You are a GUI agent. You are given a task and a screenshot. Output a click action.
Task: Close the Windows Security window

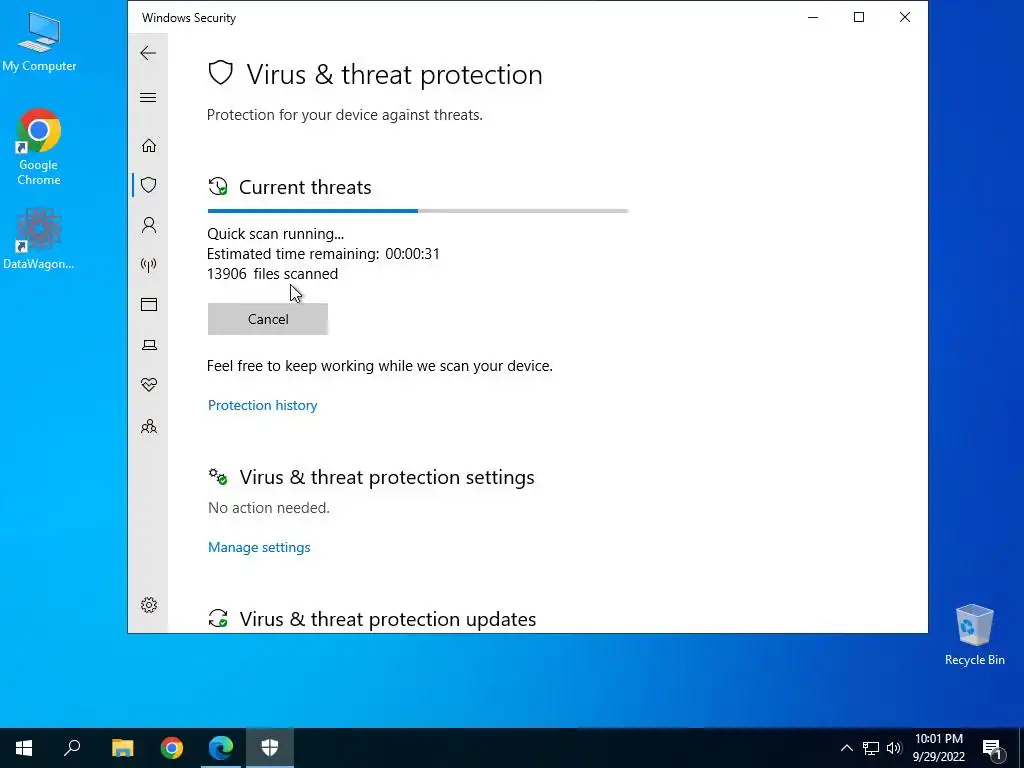coord(904,18)
